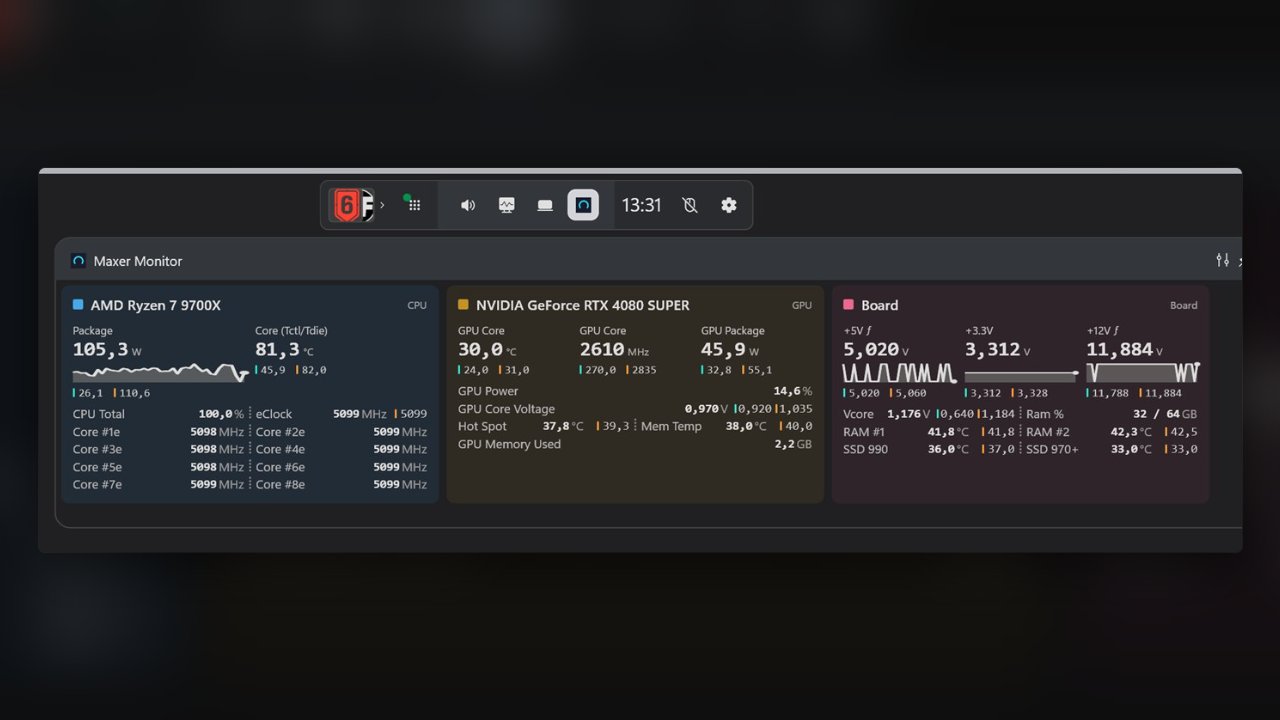Viewport: 1280px width, 720px height.
Task: Click the blue CPU color square
Action: point(78,305)
